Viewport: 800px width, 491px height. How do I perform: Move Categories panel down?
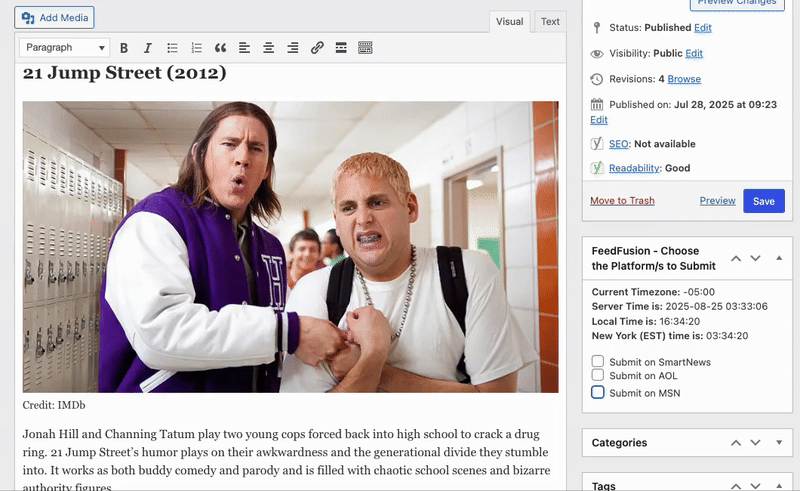(756, 443)
